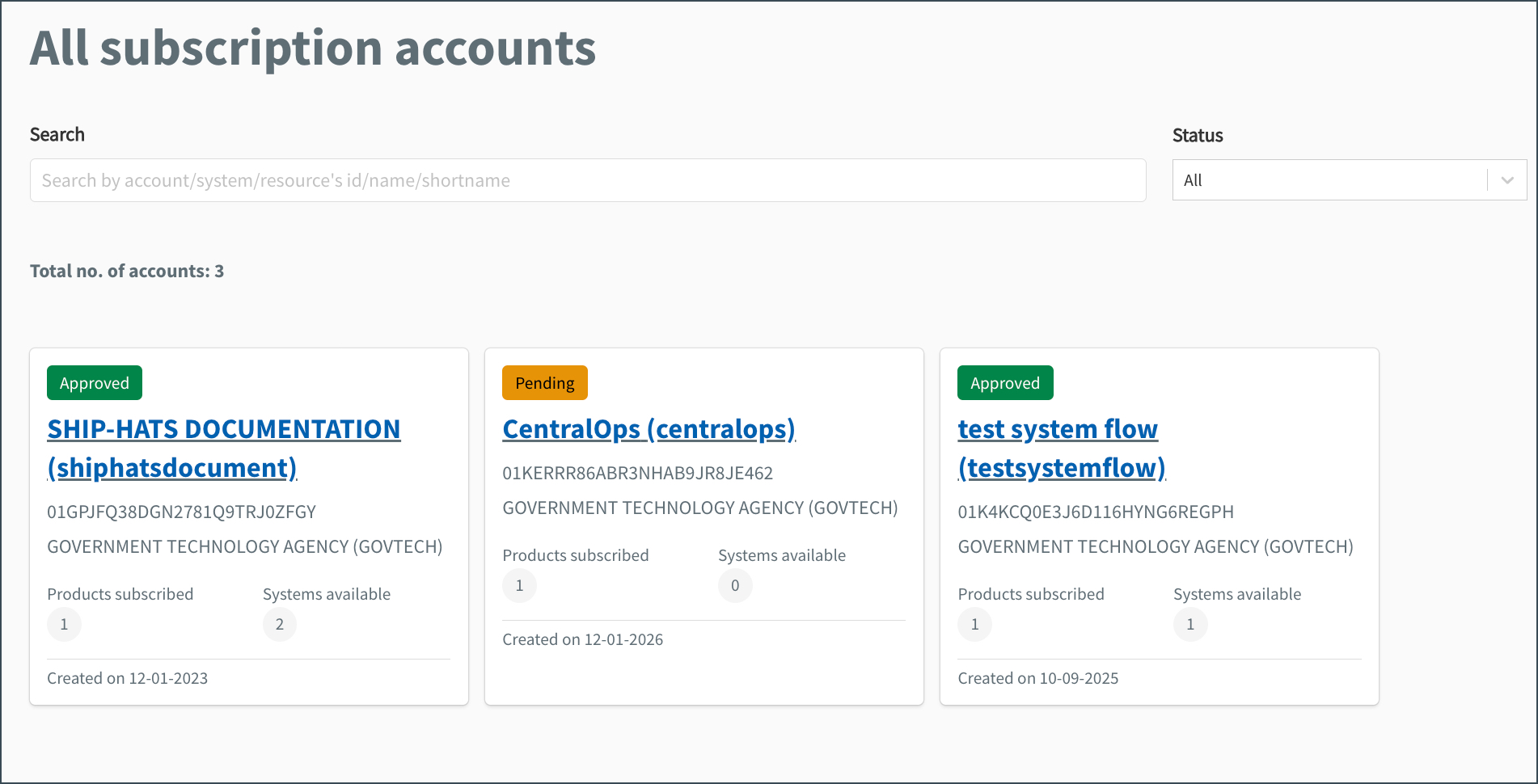The height and width of the screenshot is (784, 1538).
Task: Click Products subscribed label on test system flow card
Action: pos(1031,594)
